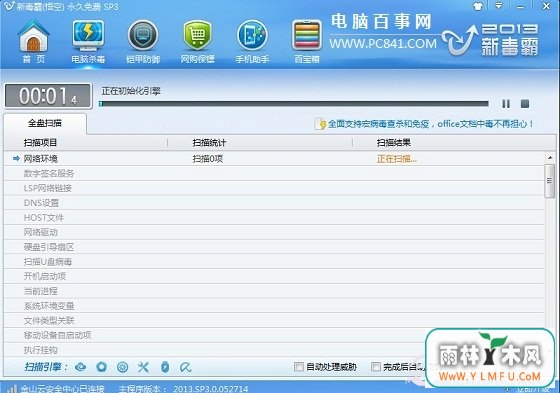Click the 扫描项目 column header

point(40,143)
